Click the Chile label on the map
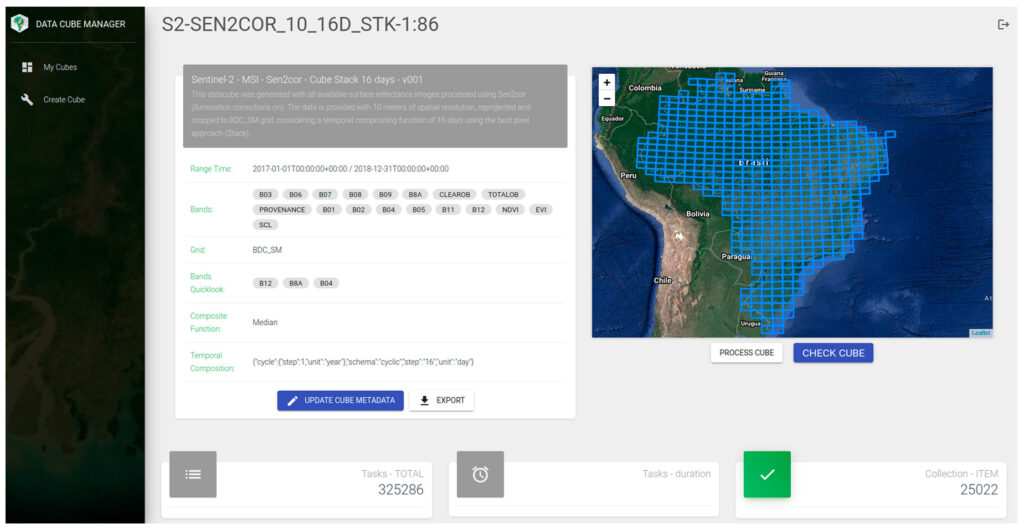 (x=662, y=280)
